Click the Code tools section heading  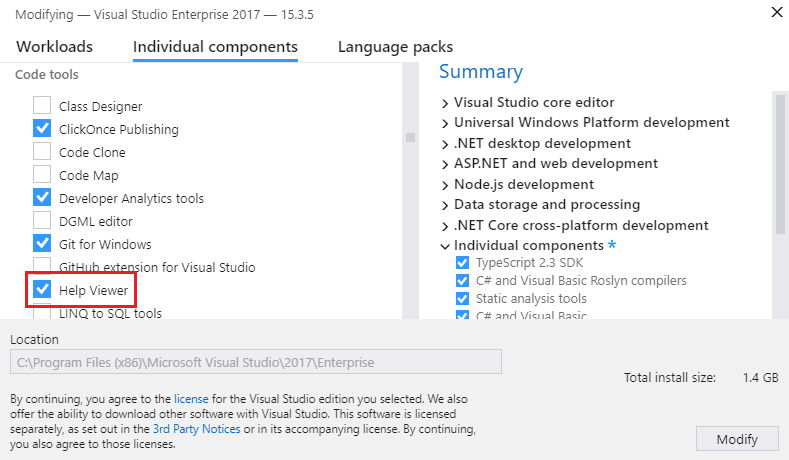(x=47, y=74)
